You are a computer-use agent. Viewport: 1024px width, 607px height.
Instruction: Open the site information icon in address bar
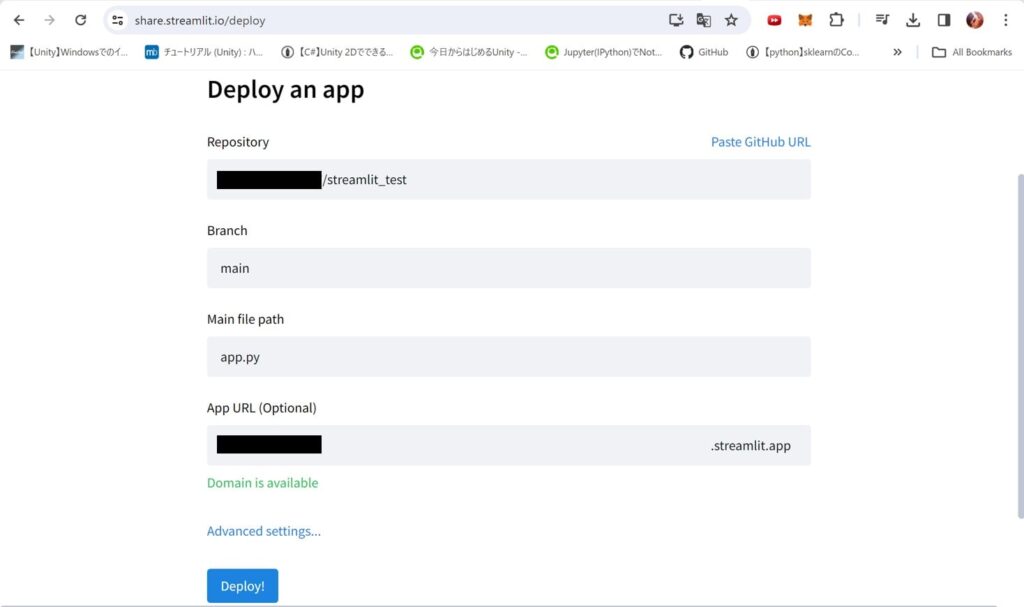pyautogui.click(x=118, y=20)
